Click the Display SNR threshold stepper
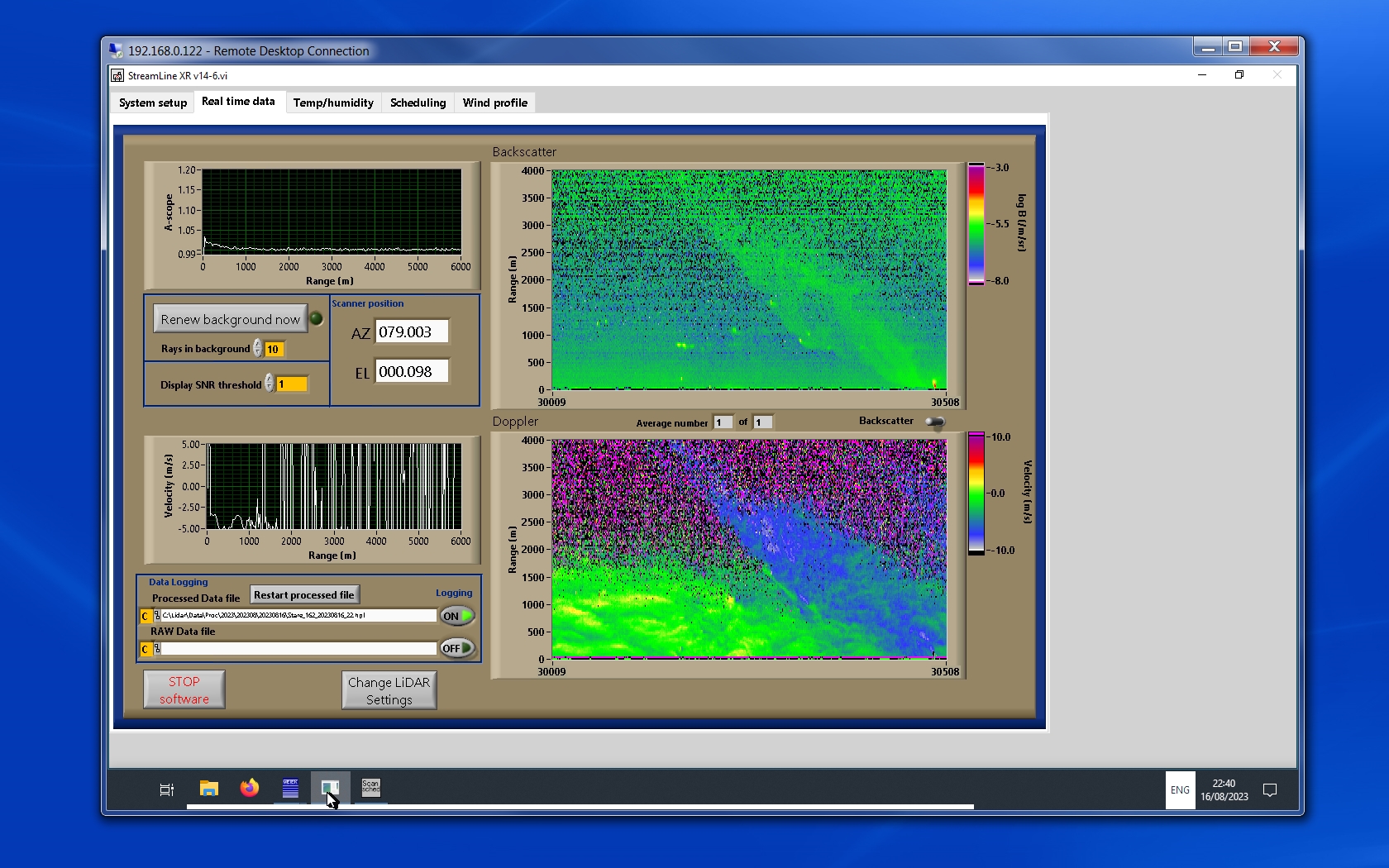 (270, 384)
